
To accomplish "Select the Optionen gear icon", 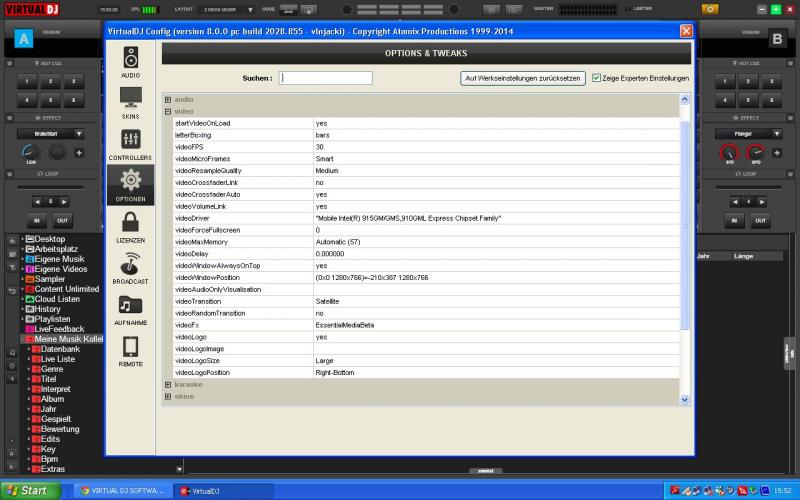I will pyautogui.click(x=130, y=185).
